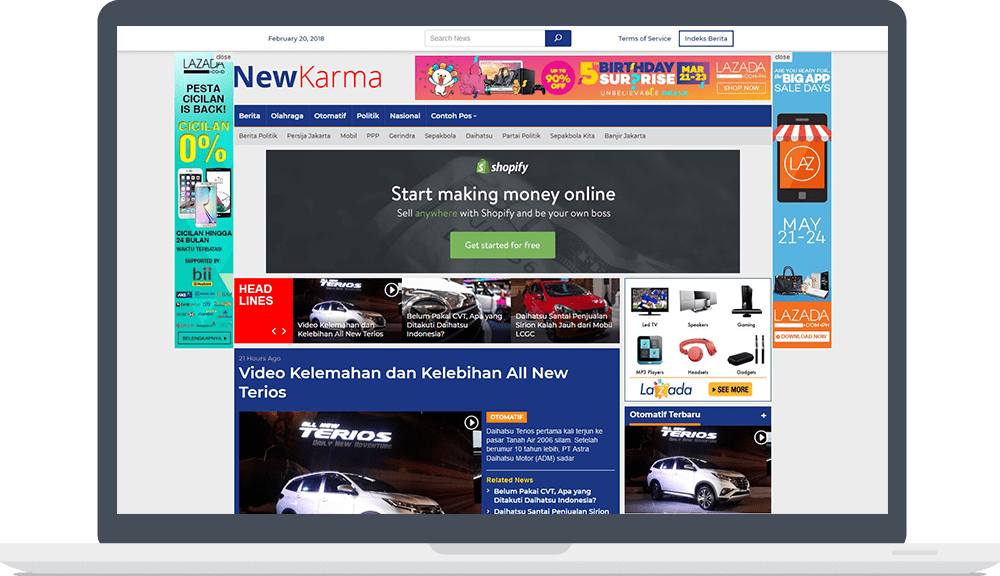Screen dimensions: 1000x576
Task: Click the play icon in Otomatif Terbaru panel
Action: (x=762, y=438)
